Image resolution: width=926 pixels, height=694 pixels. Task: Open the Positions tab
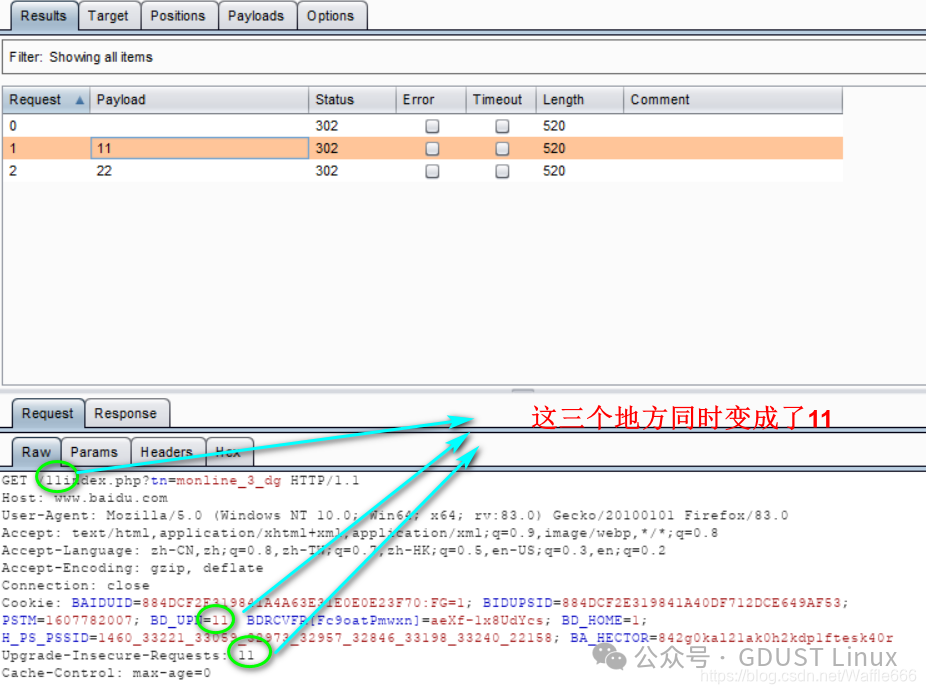(179, 15)
